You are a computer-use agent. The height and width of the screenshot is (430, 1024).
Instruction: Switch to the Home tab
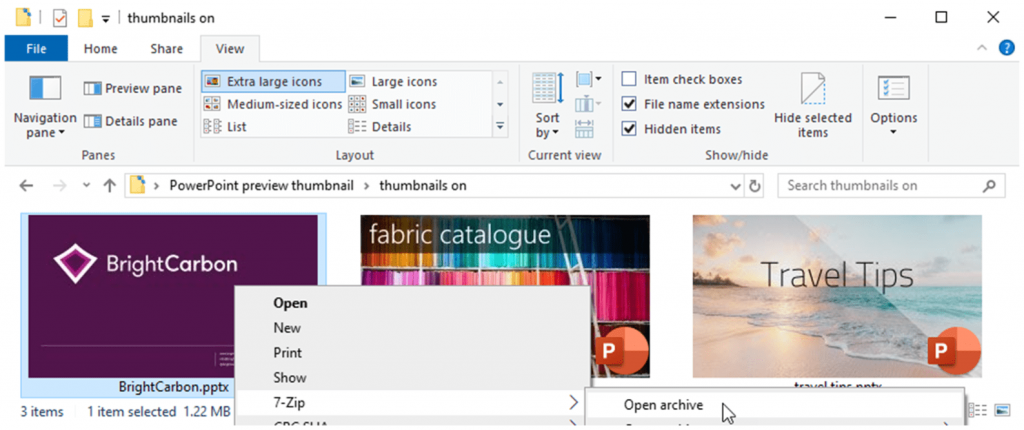pyautogui.click(x=101, y=48)
